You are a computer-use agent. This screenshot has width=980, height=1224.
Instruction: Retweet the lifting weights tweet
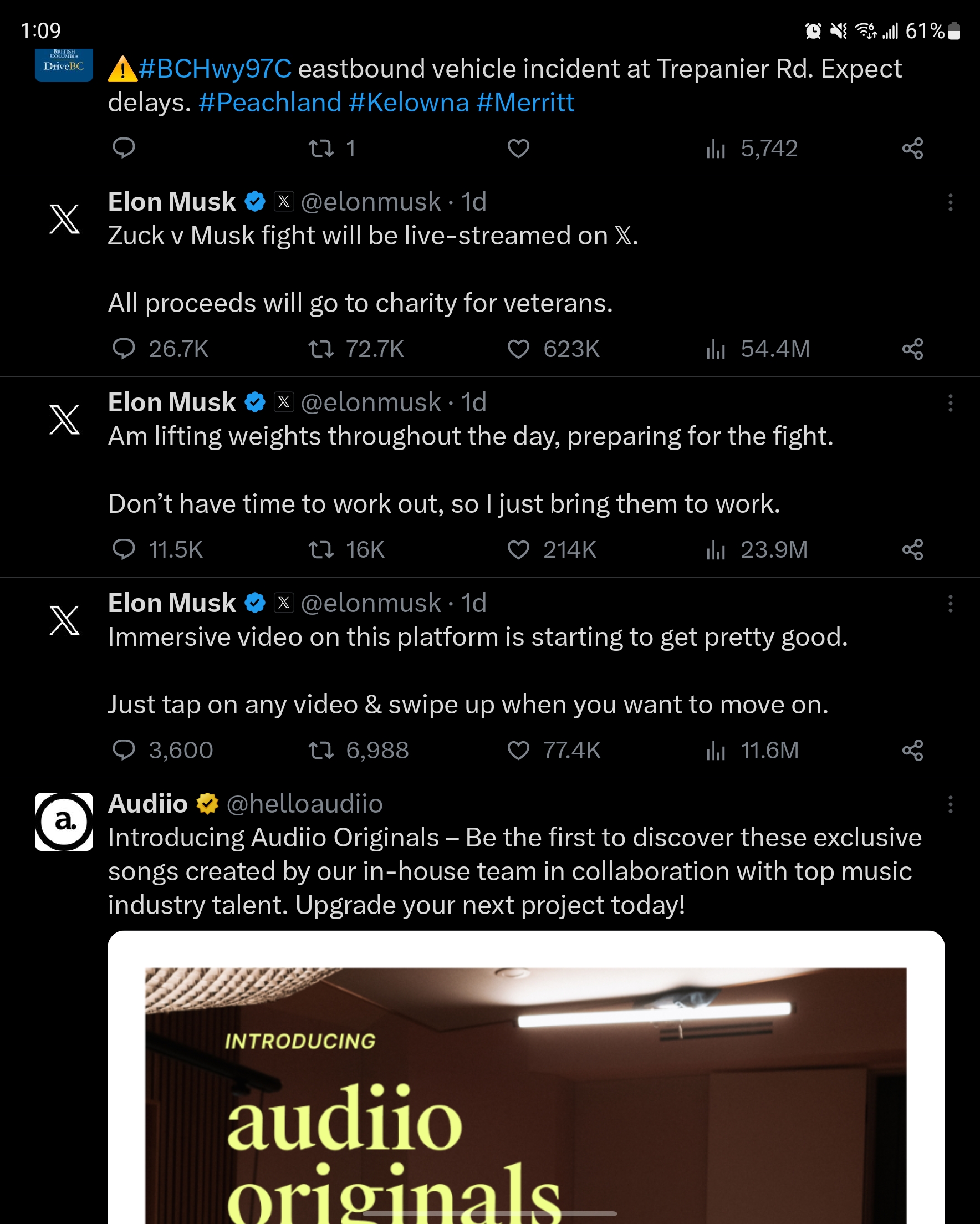pyautogui.click(x=321, y=549)
